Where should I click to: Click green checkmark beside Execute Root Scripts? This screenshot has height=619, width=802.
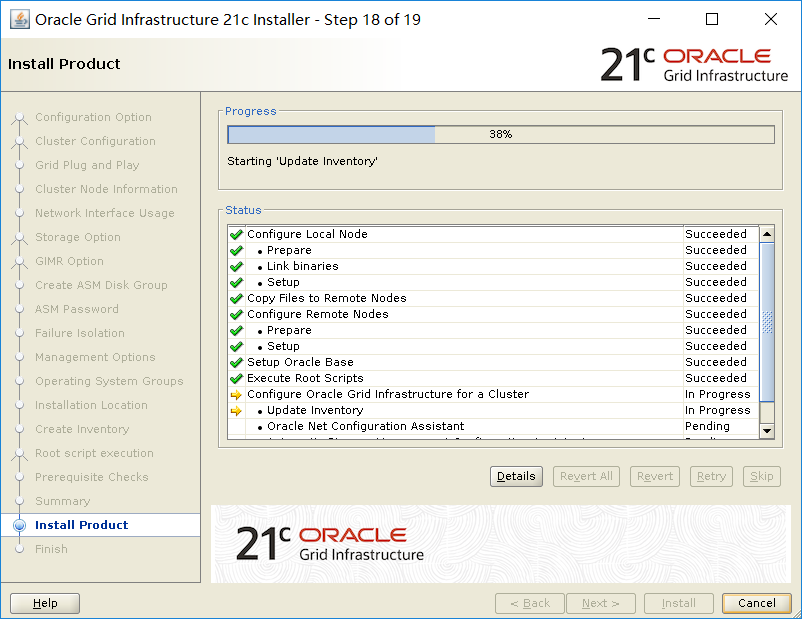[236, 379]
